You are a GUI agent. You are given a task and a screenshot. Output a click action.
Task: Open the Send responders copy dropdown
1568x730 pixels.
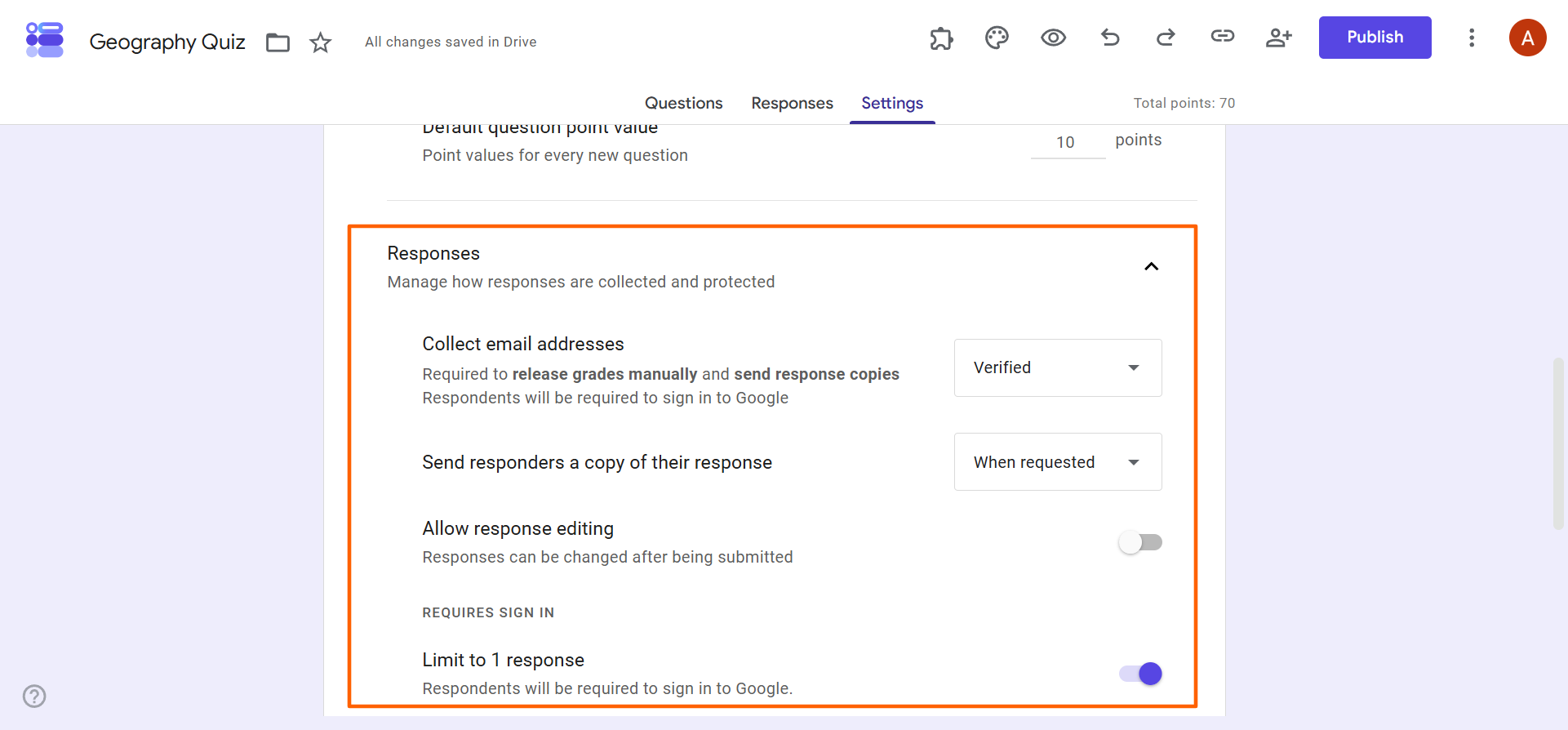pos(1058,462)
